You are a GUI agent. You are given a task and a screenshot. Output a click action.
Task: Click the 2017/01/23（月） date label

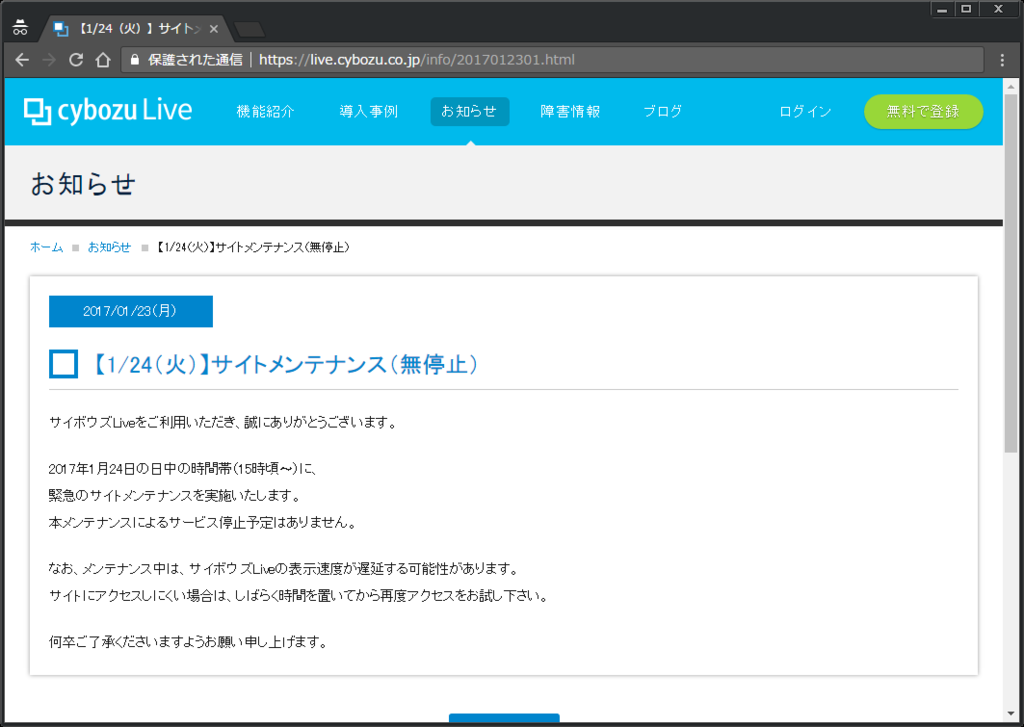(x=131, y=311)
